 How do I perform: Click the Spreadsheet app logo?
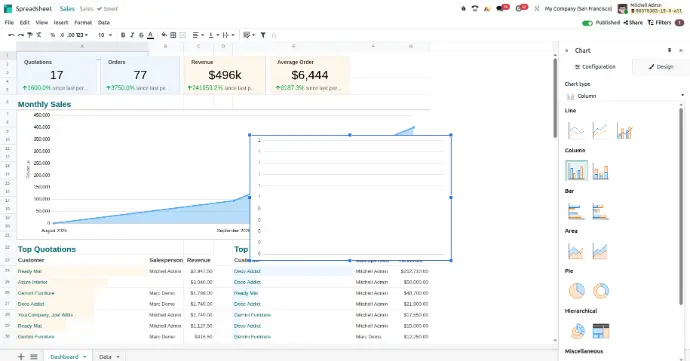(8, 8)
